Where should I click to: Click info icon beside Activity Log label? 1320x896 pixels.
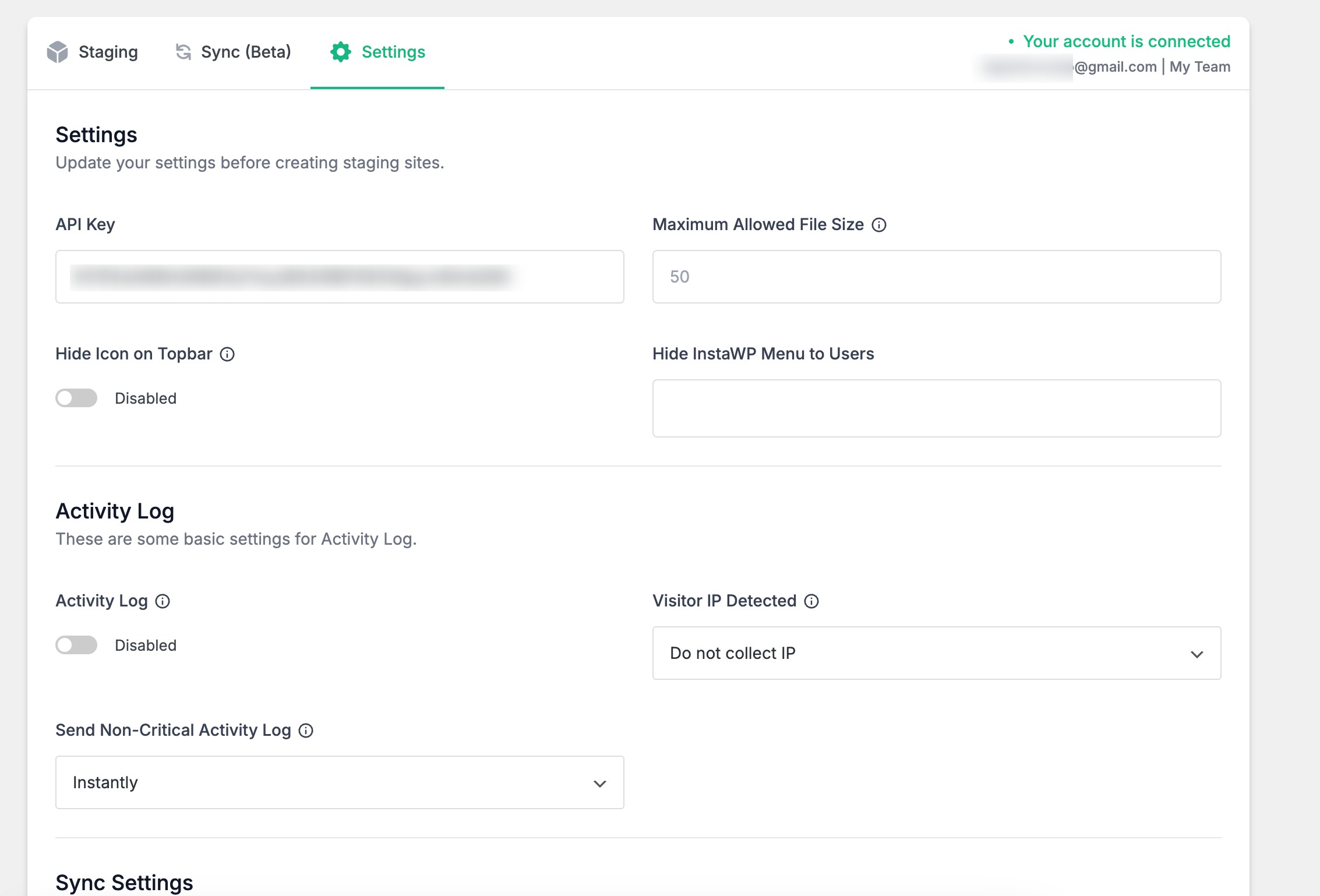tap(163, 601)
